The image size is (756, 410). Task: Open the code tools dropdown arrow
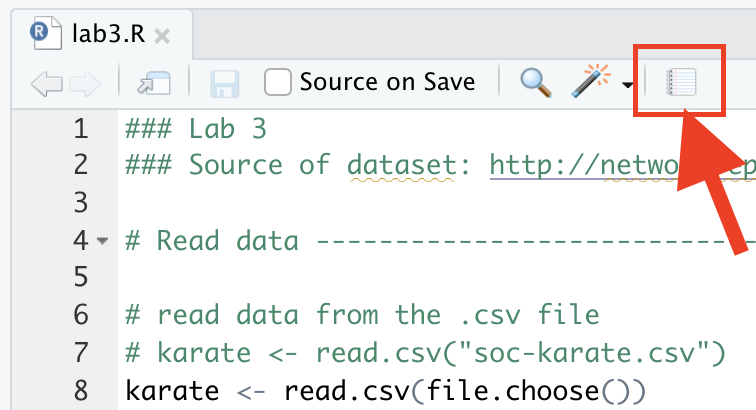pyautogui.click(x=627, y=85)
